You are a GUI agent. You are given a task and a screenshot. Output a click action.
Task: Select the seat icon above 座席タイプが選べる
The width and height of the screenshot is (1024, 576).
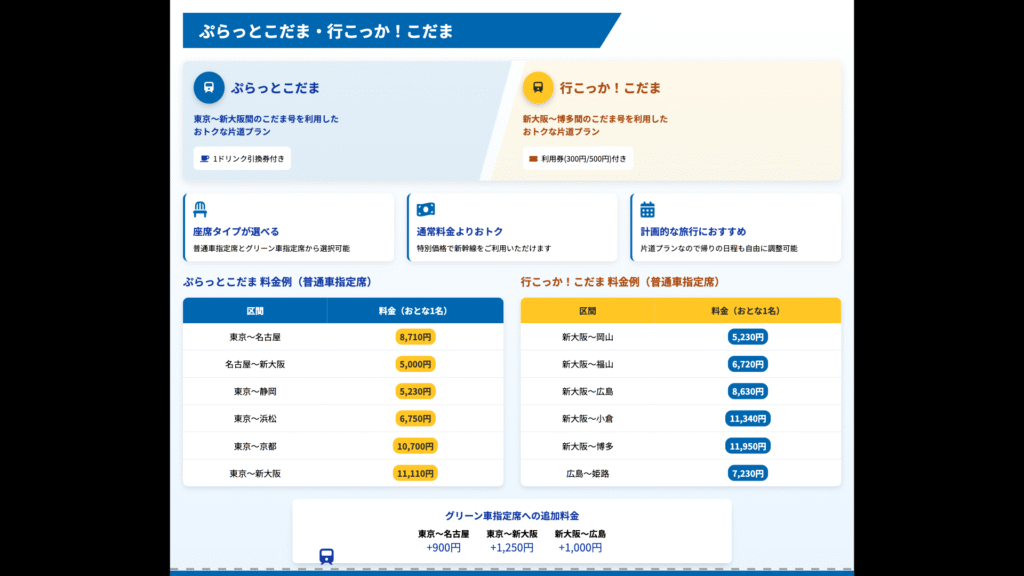click(200, 209)
